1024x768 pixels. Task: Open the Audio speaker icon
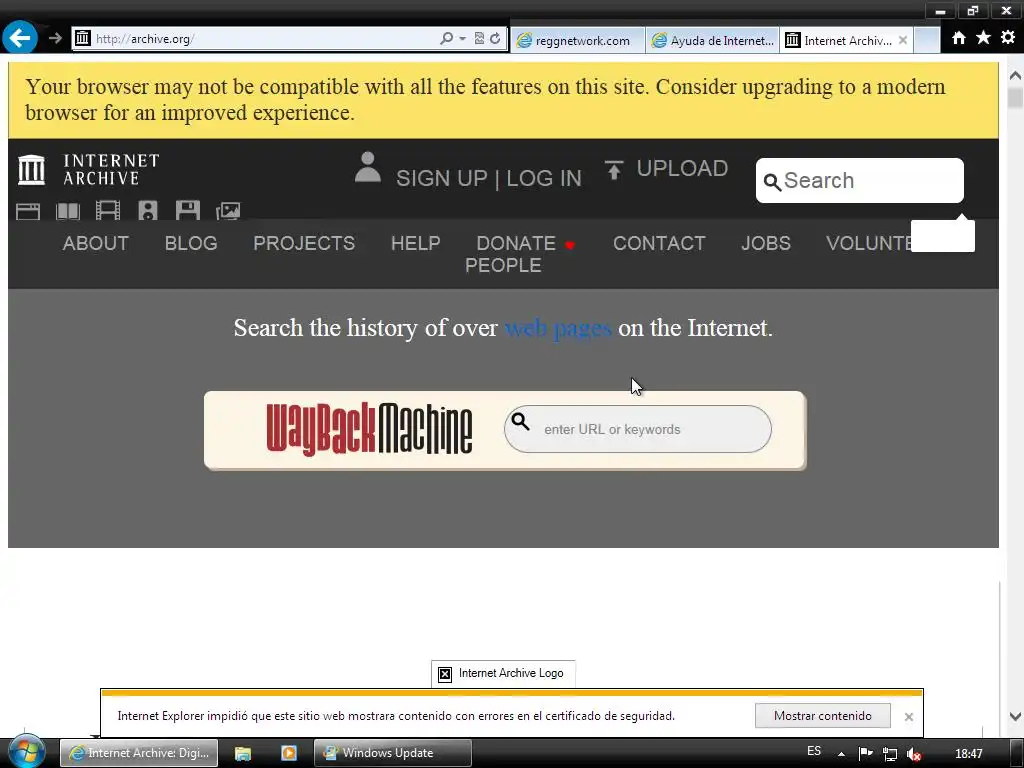pos(148,210)
